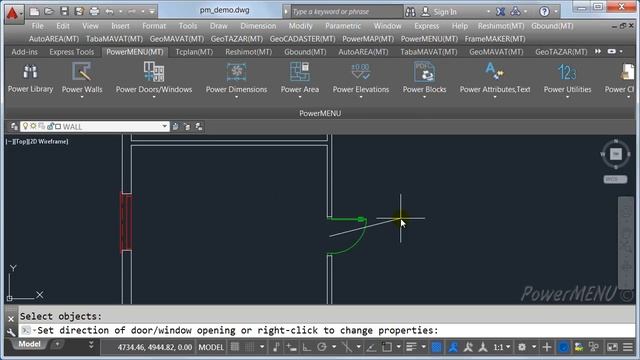Screen dimensions: 640x360
Task: Click in the command line prompt
Action: coord(327,330)
